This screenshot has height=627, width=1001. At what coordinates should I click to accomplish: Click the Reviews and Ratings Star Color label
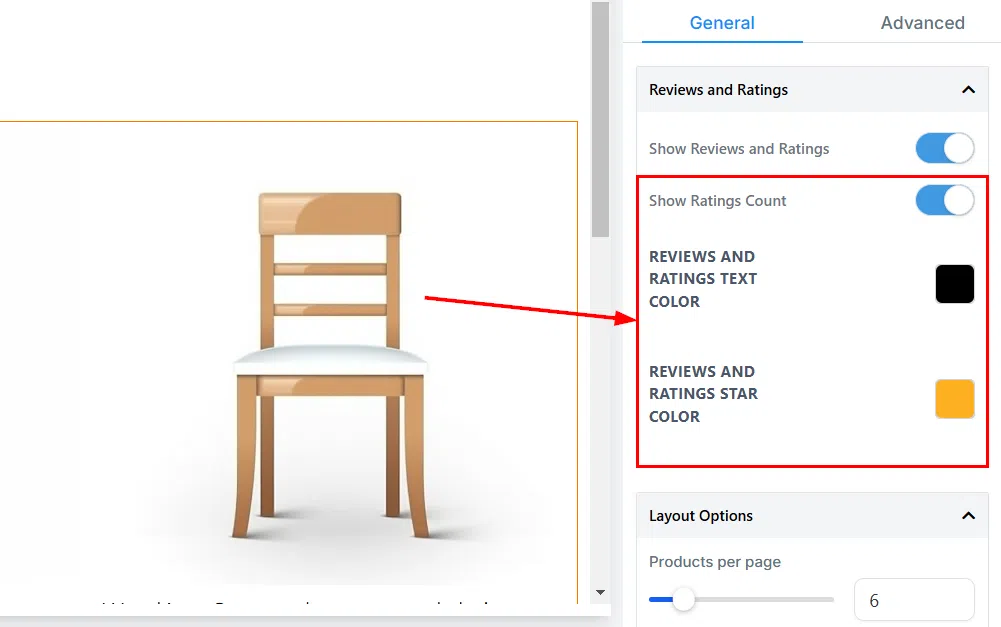pyautogui.click(x=704, y=394)
